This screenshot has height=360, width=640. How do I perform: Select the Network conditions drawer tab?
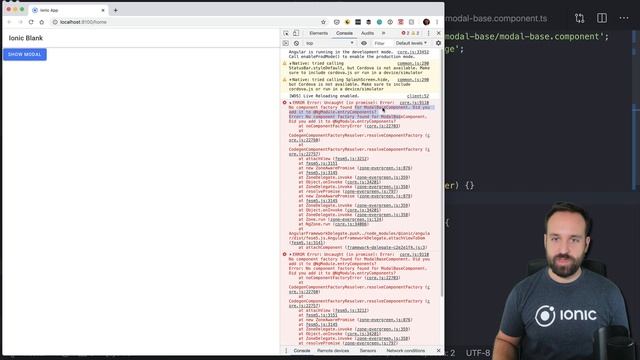coord(406,351)
